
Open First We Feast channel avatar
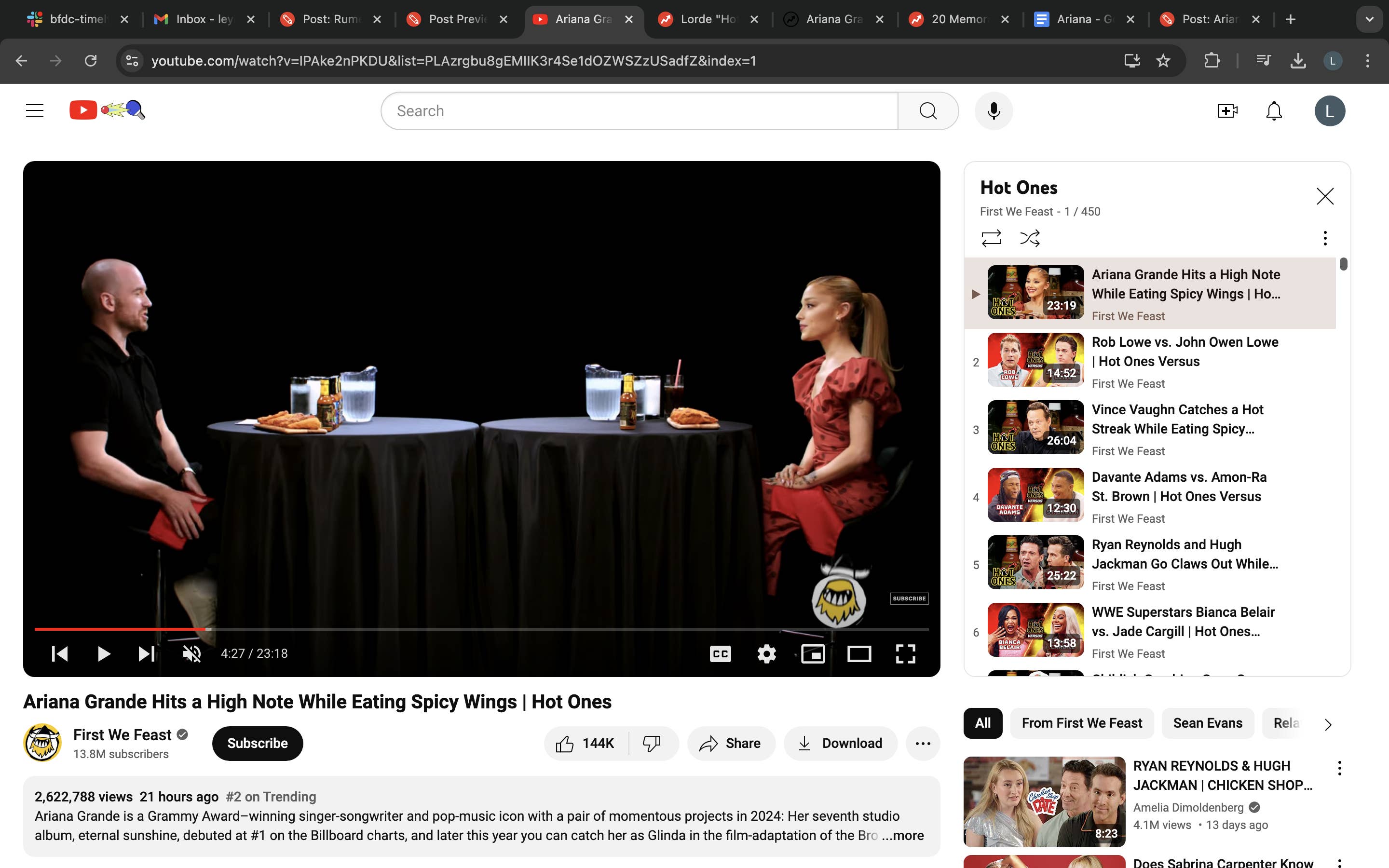pos(42,742)
